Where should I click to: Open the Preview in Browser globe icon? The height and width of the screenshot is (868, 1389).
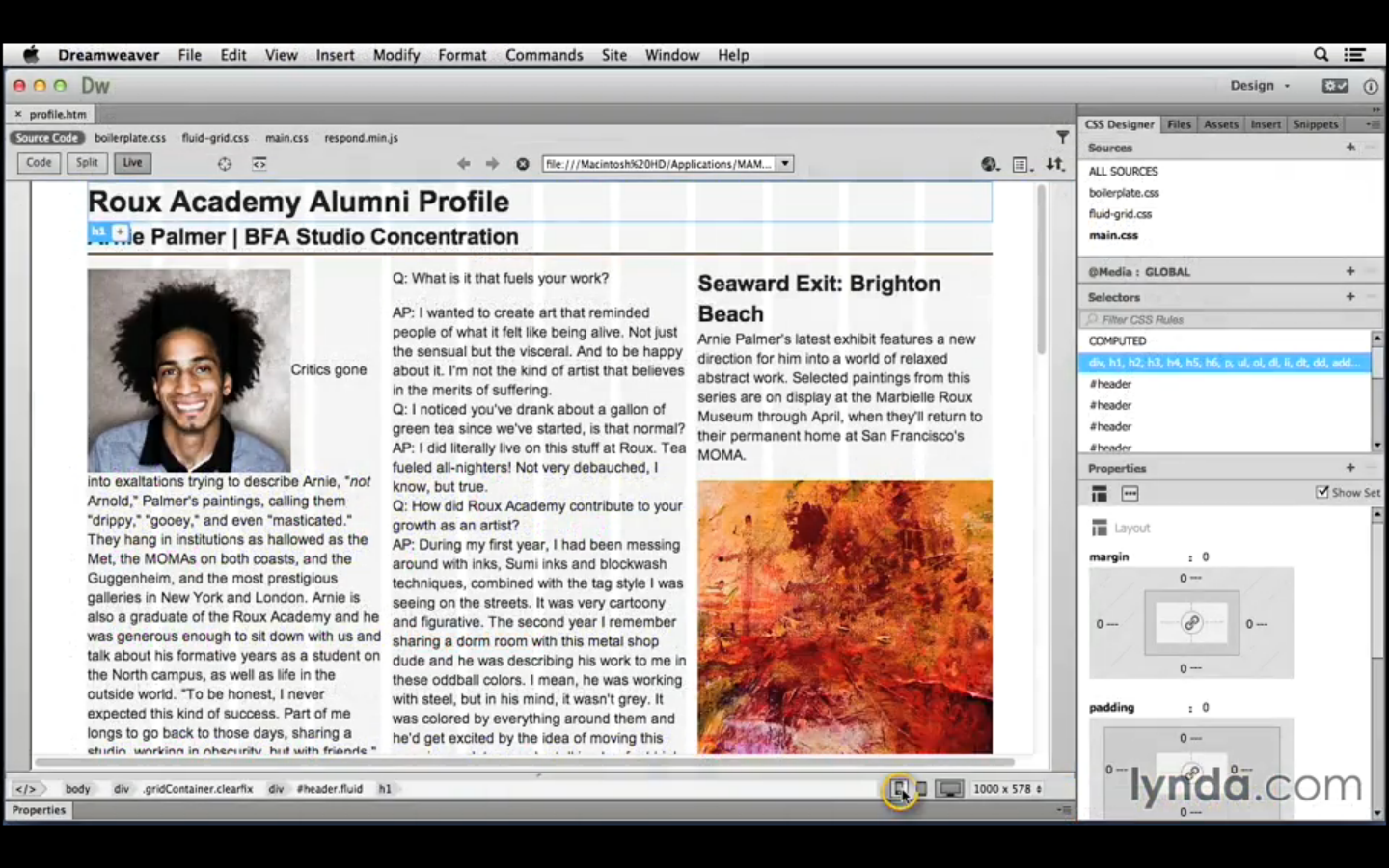[990, 164]
